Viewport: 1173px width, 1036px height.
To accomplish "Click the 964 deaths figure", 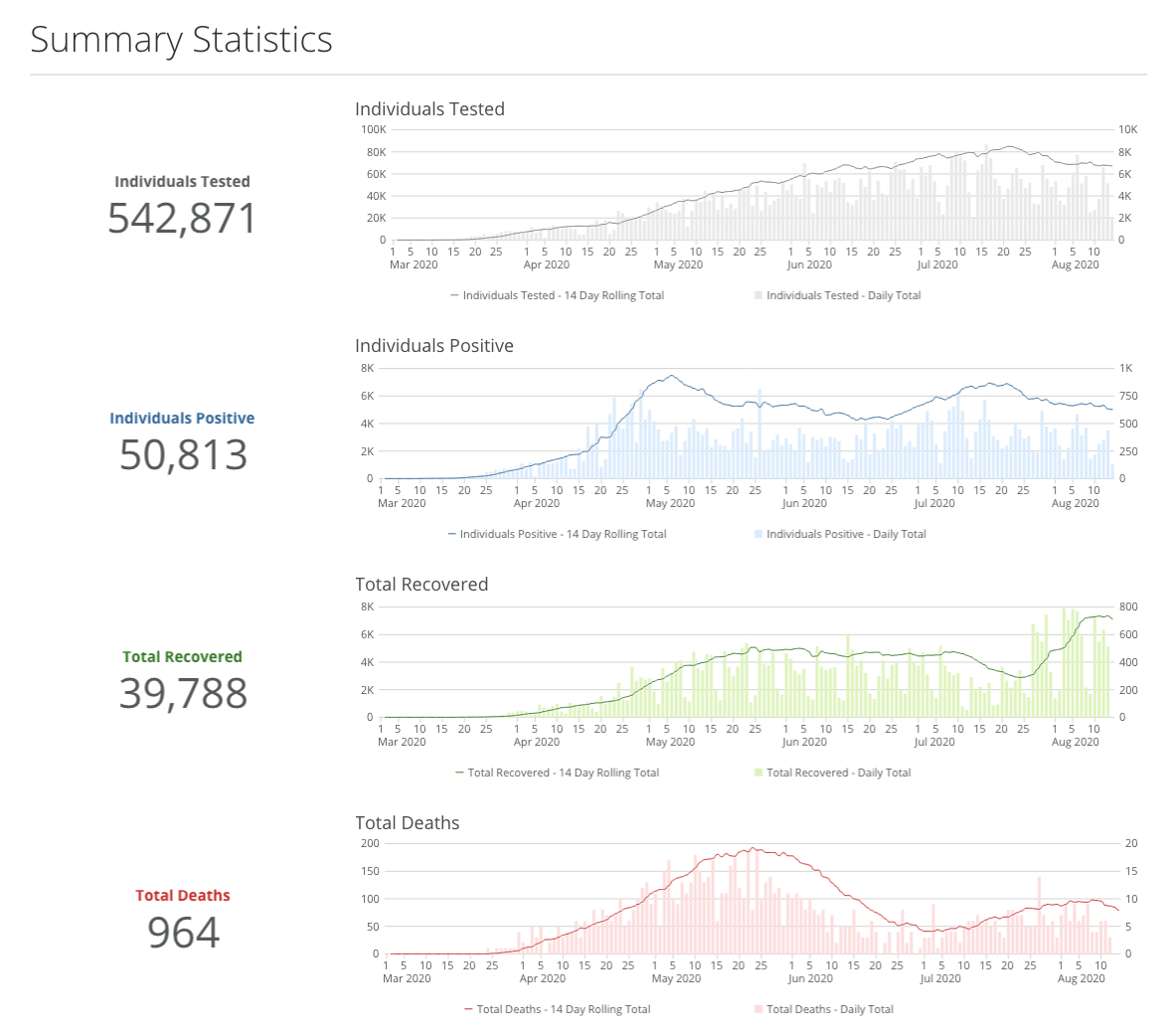I will coord(183,933).
